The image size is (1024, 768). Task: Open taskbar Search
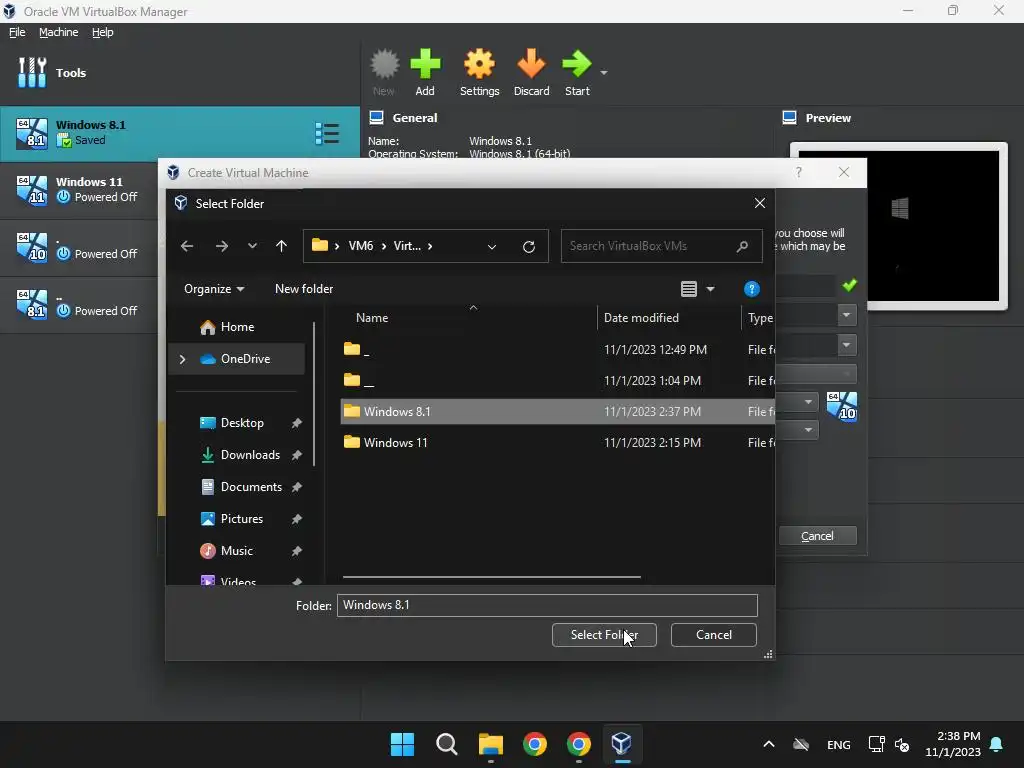447,744
